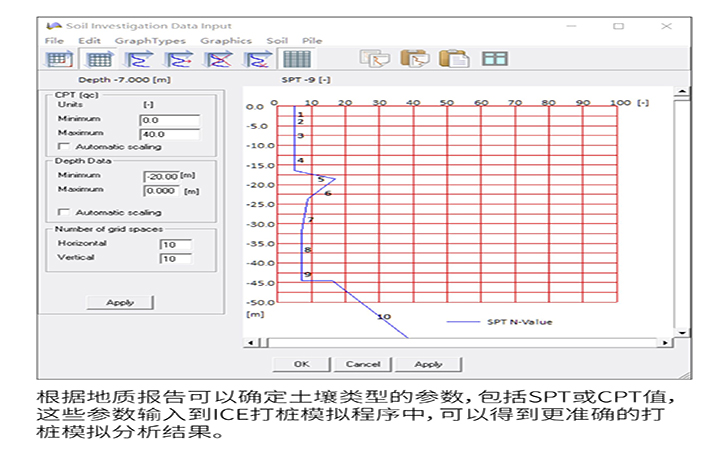Image resolution: width=728 pixels, height=450 pixels.
Task: Open the Soil menu
Action: [x=277, y=41]
